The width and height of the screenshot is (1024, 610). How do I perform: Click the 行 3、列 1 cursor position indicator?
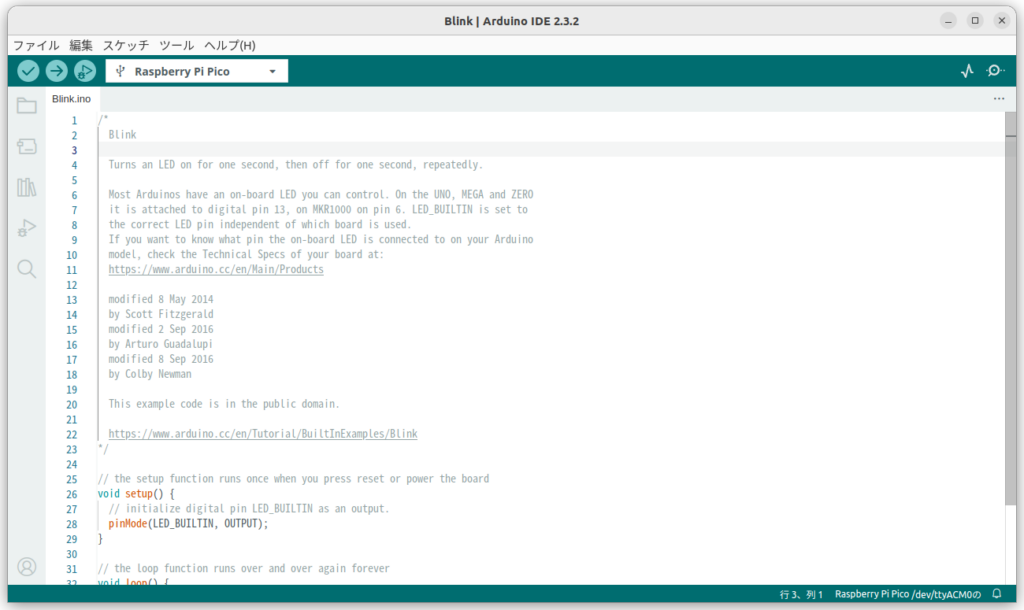pos(801,594)
